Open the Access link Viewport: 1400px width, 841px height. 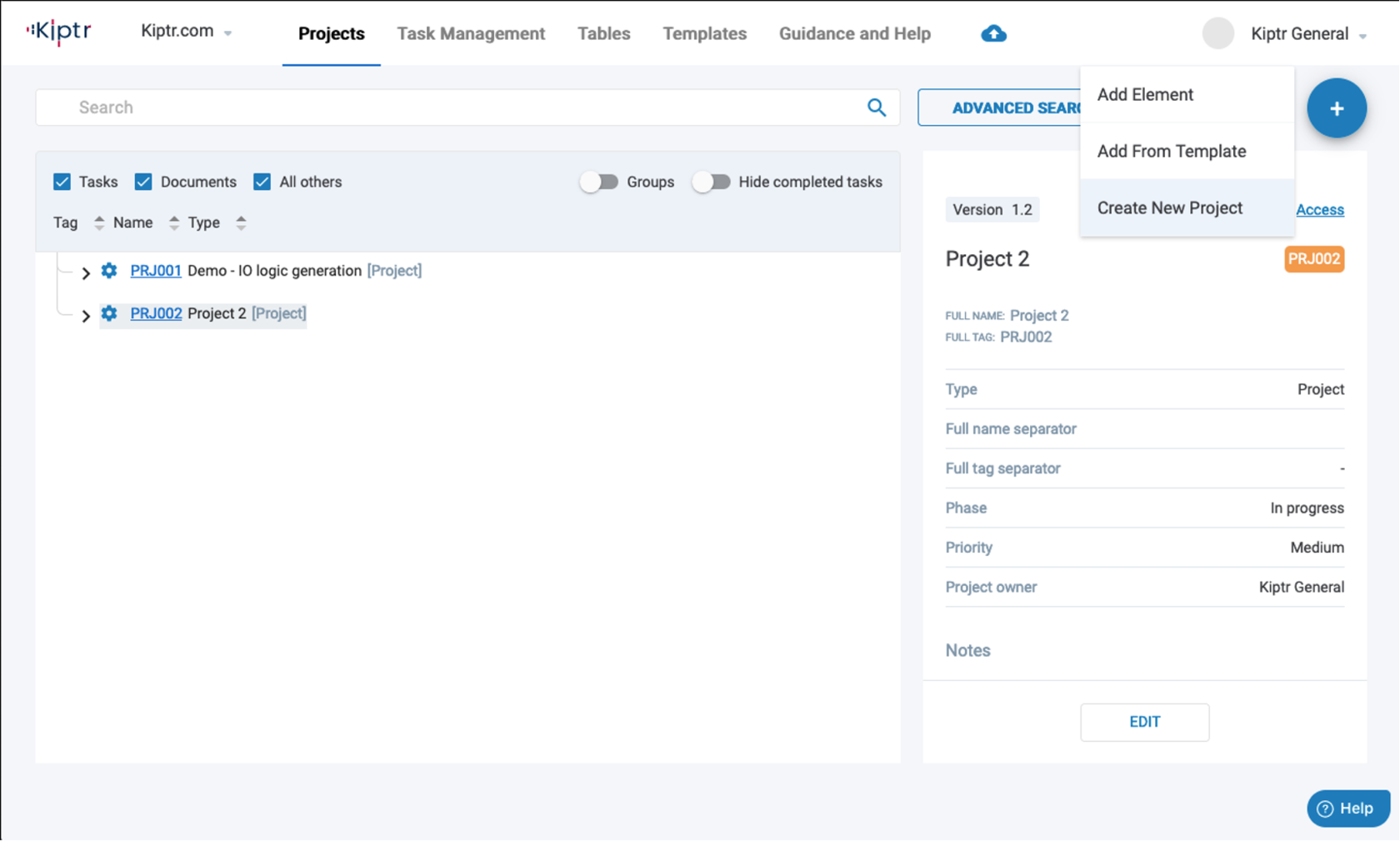coord(1319,209)
